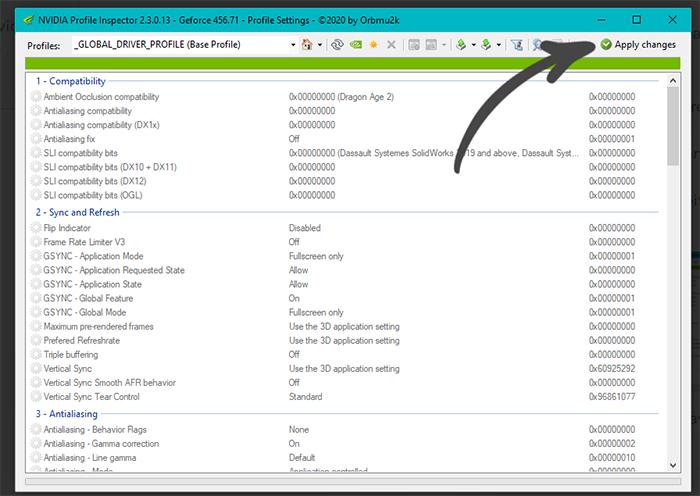Click gear icon beside Ambient Occlusion compatibility

(36, 96)
